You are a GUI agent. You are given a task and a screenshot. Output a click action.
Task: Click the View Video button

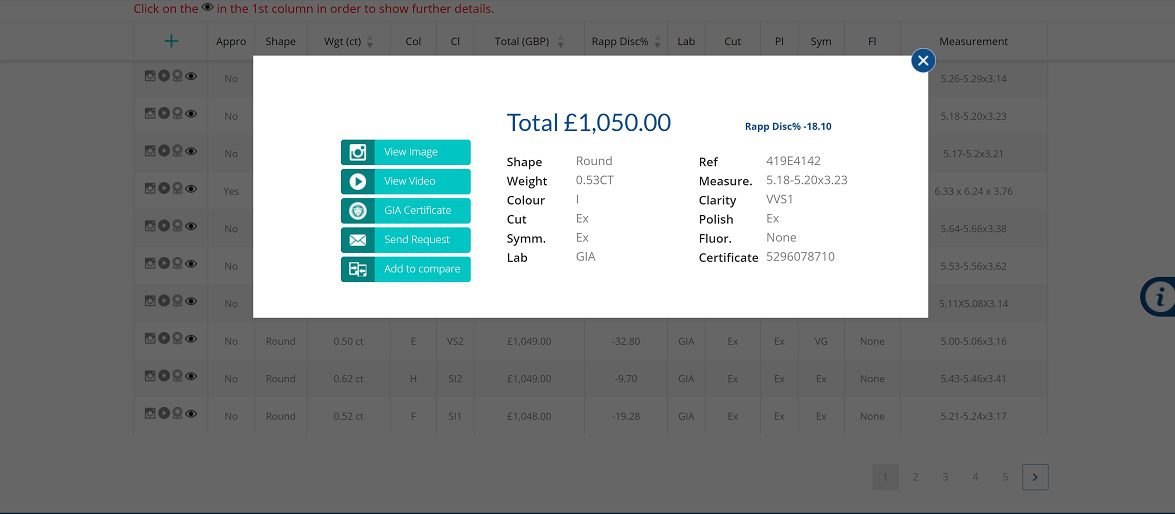405,181
